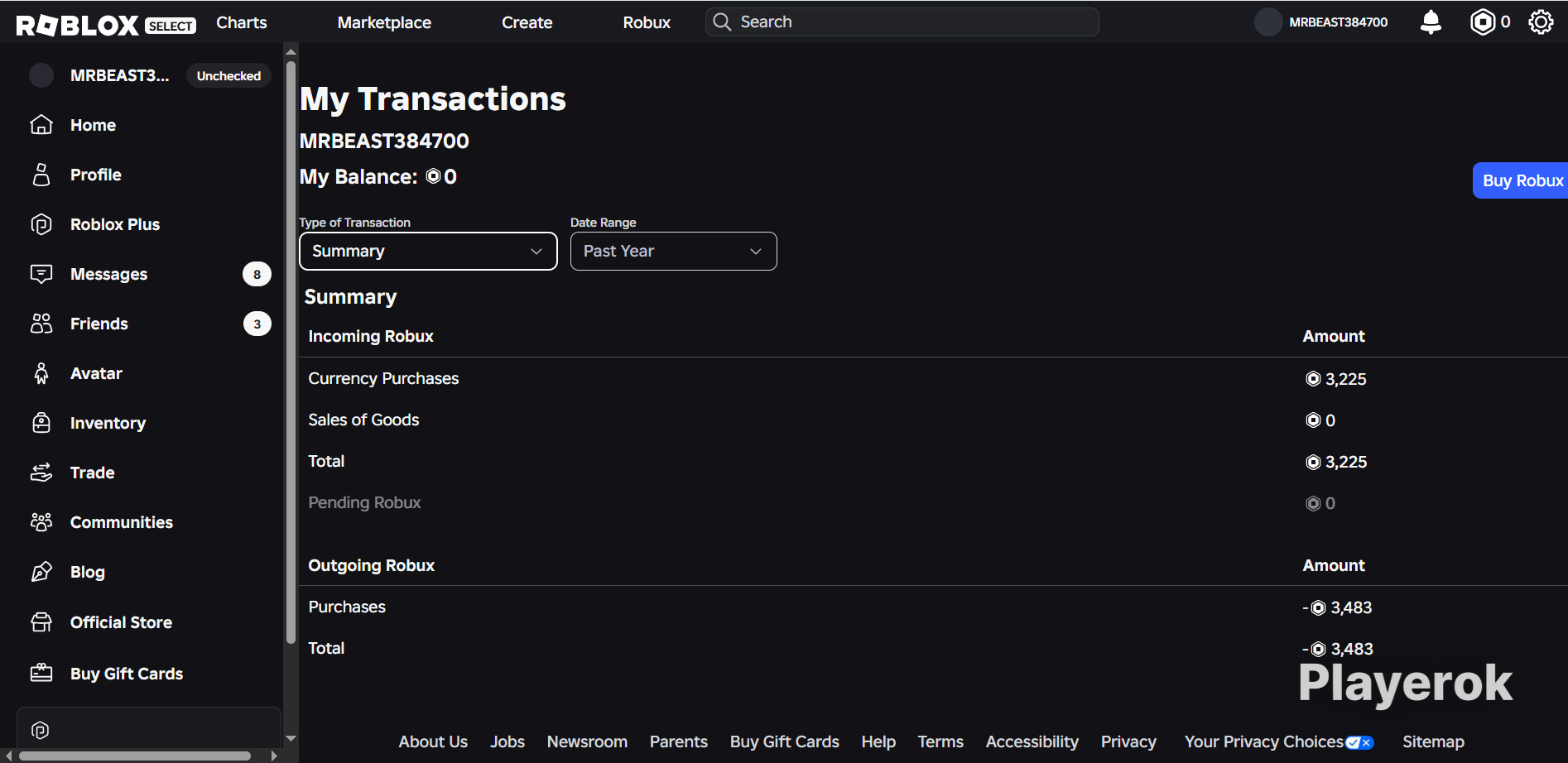Screen dimensions: 1568x763
Task: Open the Communities sidebar icon
Action: [x=41, y=522]
